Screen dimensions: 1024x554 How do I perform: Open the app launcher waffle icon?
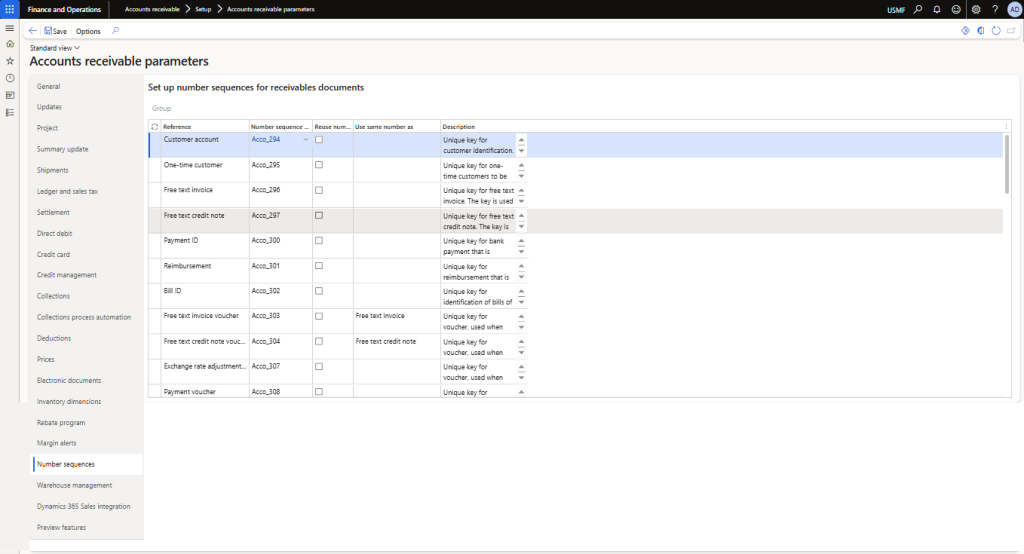[10, 9]
